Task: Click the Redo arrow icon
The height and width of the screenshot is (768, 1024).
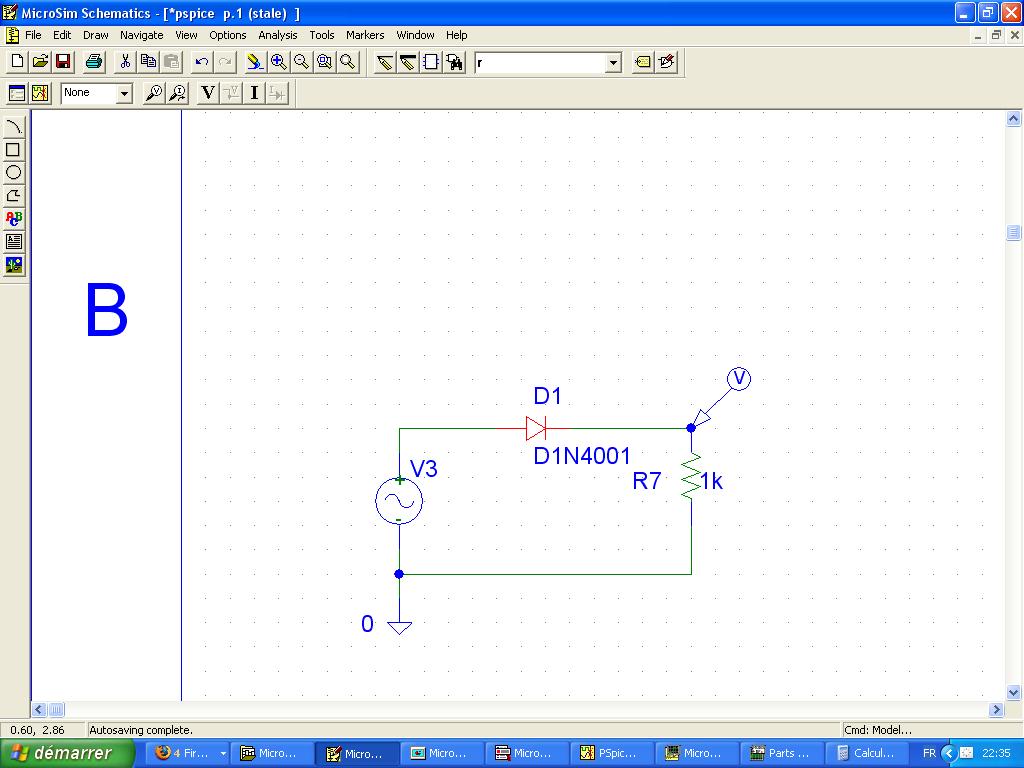Action: click(225, 62)
